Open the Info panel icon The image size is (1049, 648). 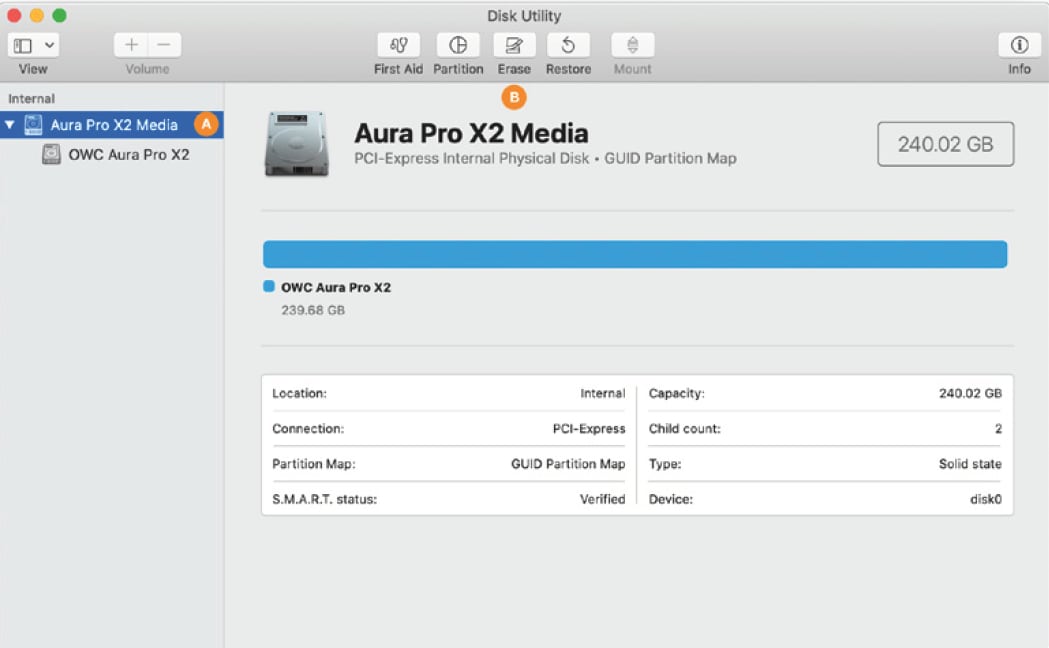pyautogui.click(x=1019, y=46)
